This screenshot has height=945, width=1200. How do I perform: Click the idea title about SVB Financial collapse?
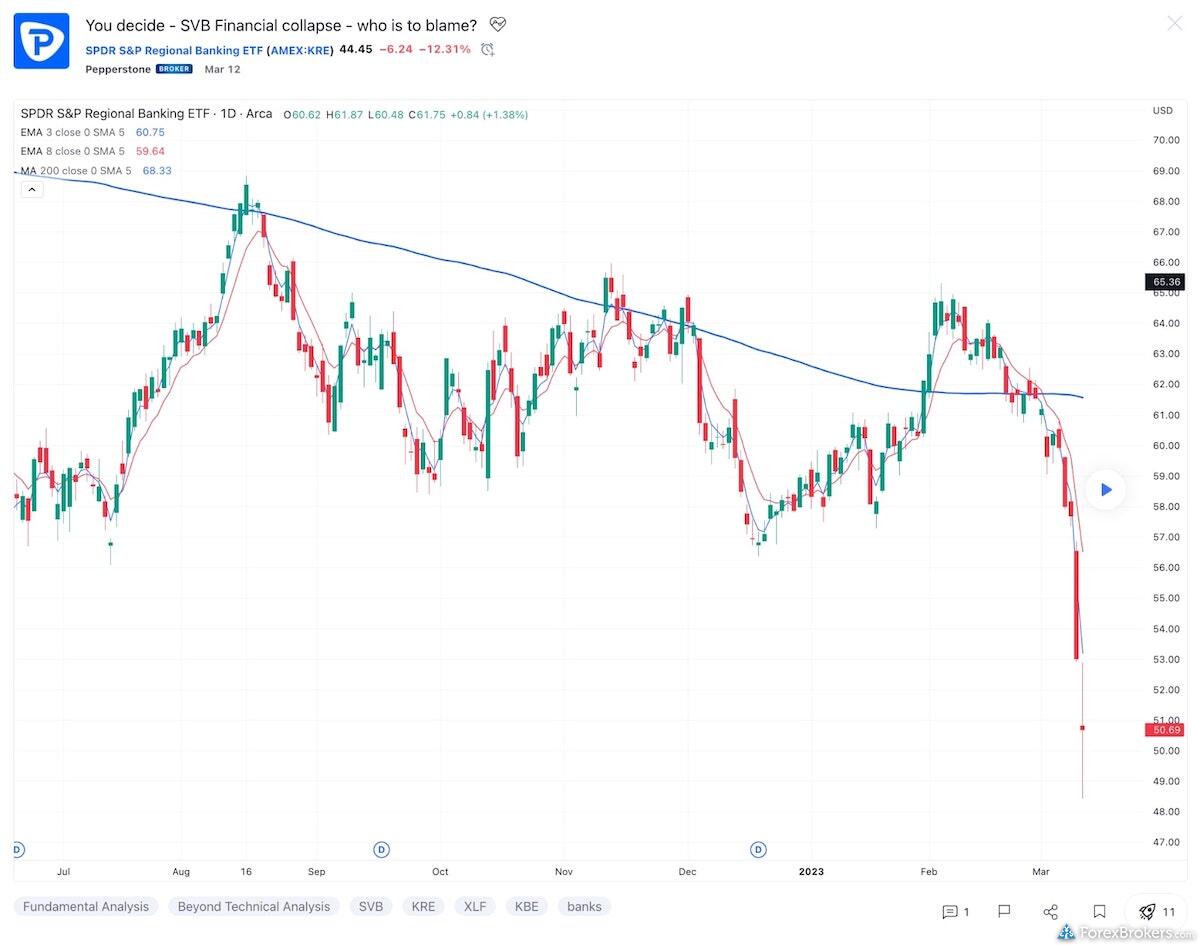coord(281,24)
